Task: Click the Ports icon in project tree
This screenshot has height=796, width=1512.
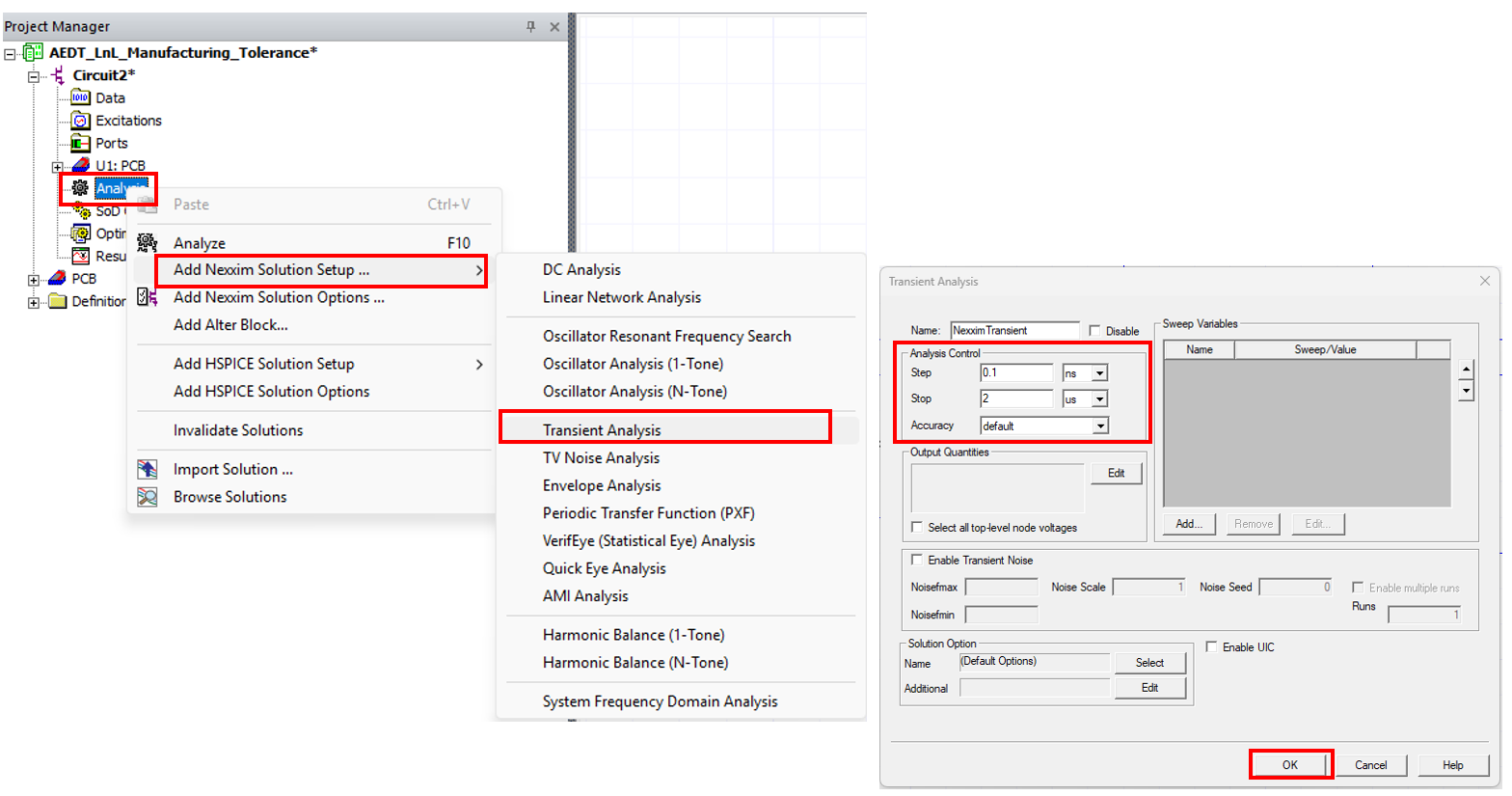Action: (80, 143)
